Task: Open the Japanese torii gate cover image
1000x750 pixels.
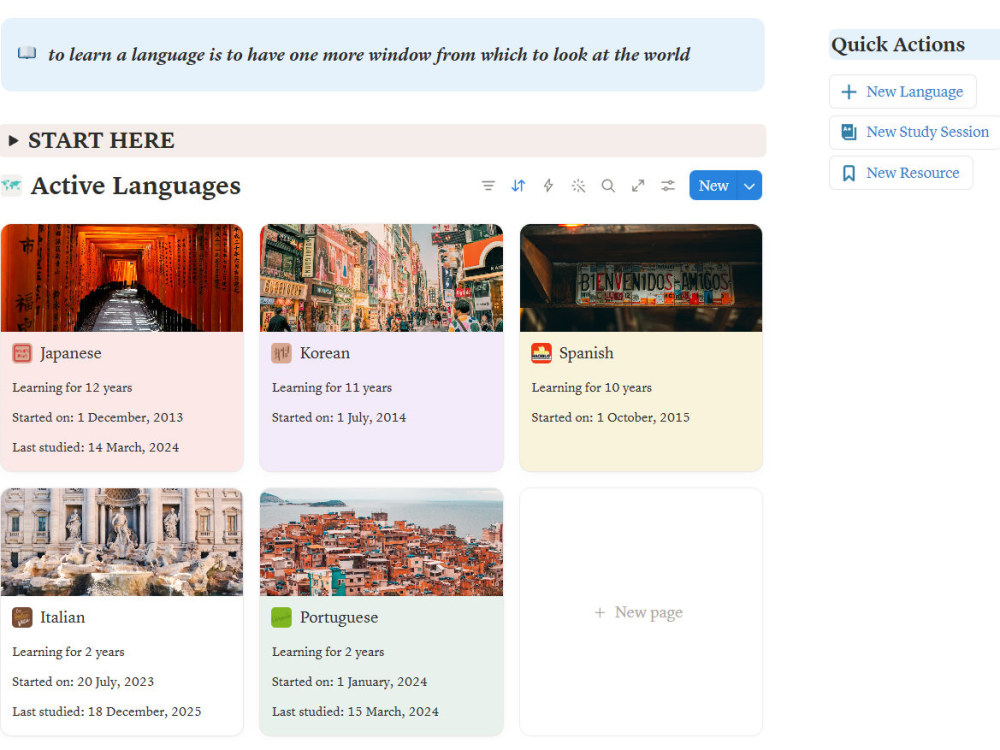Action: point(122,277)
